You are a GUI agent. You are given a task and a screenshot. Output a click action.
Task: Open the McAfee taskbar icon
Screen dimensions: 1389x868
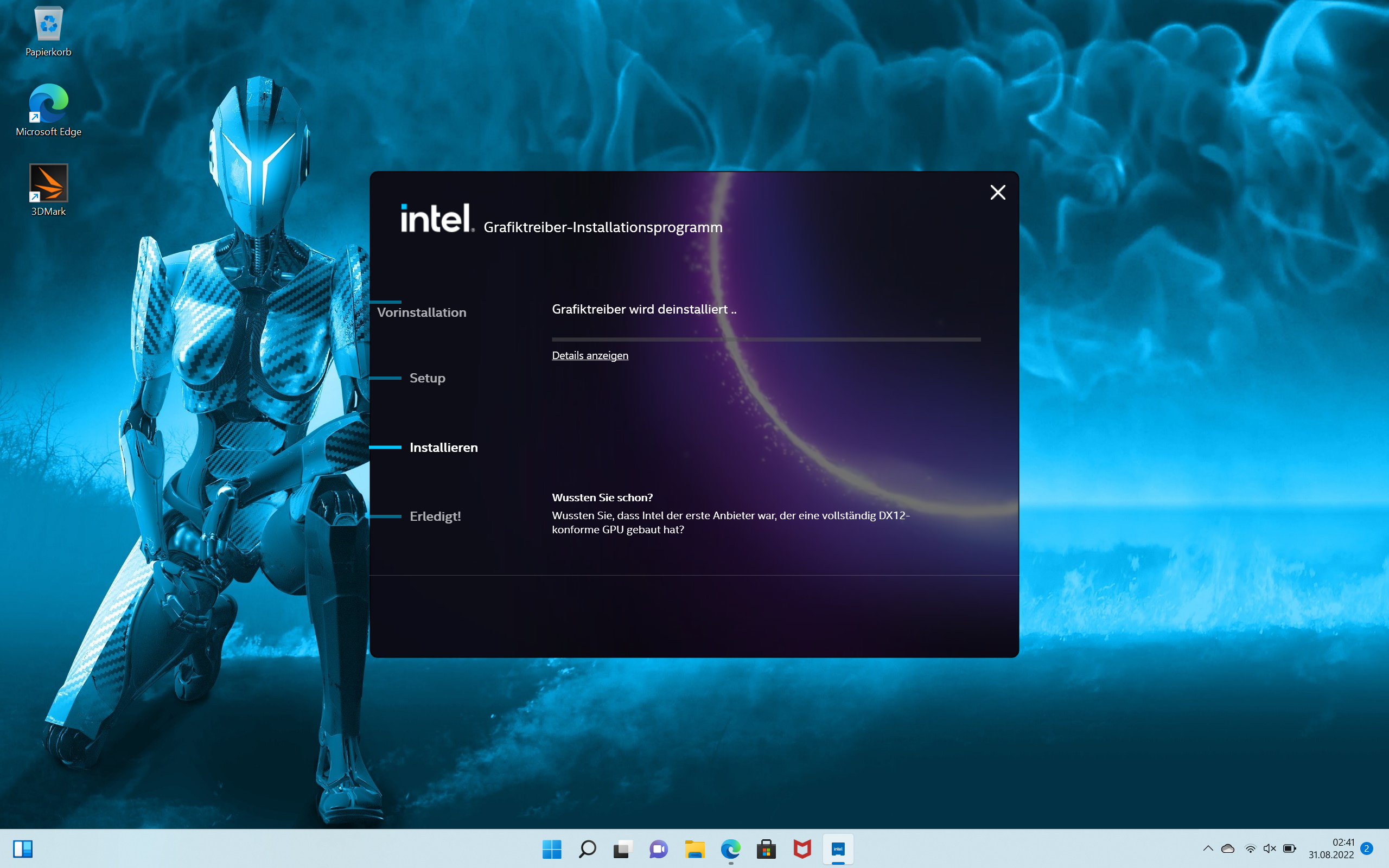coord(802,848)
